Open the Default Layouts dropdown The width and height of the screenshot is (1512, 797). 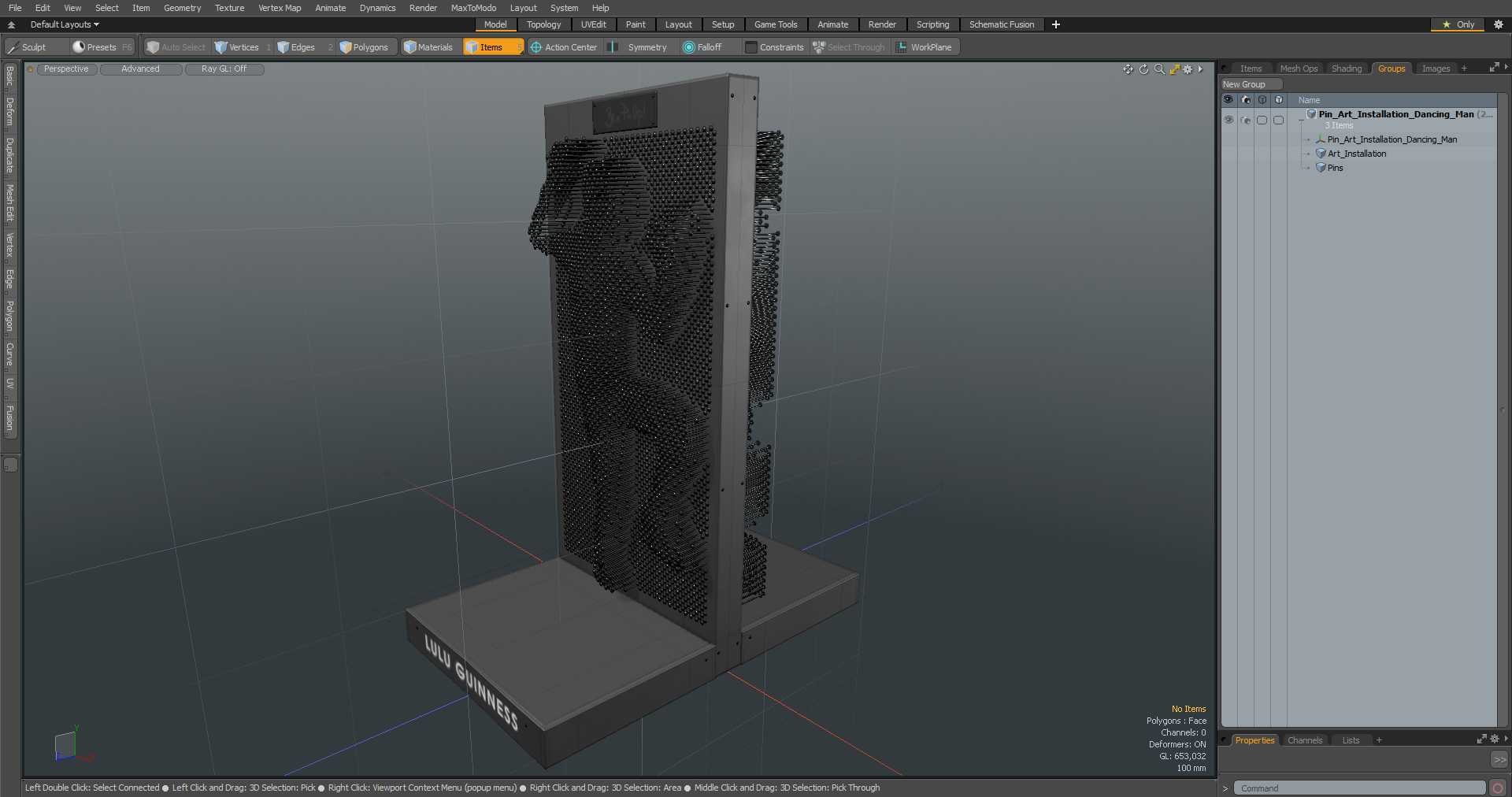[x=65, y=24]
